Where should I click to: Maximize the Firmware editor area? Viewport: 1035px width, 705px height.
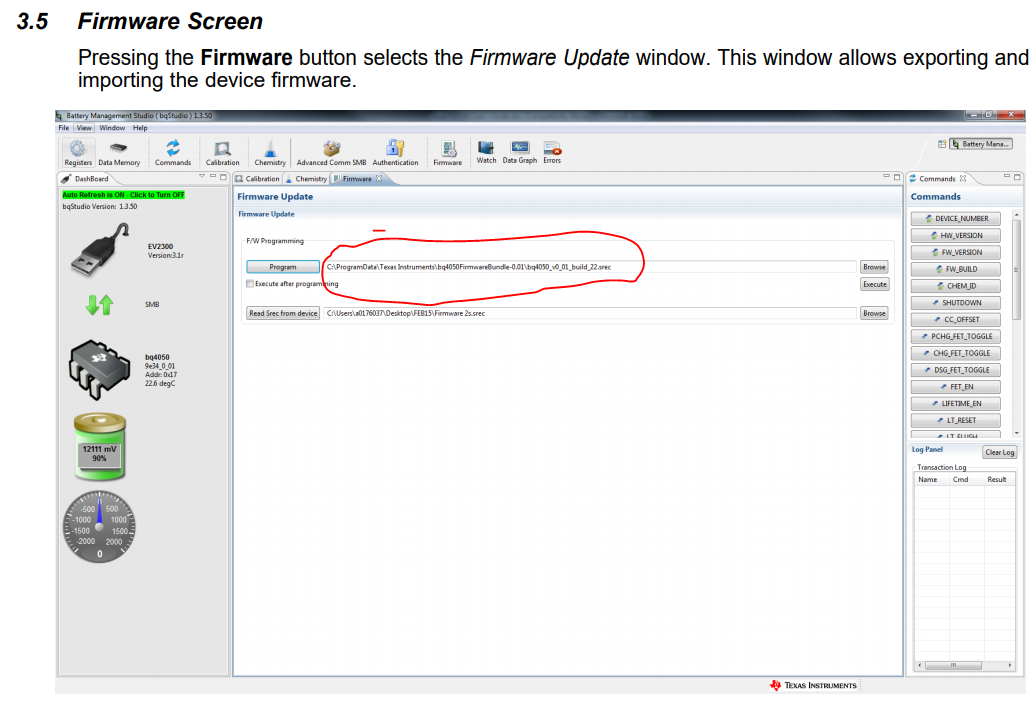point(897,177)
